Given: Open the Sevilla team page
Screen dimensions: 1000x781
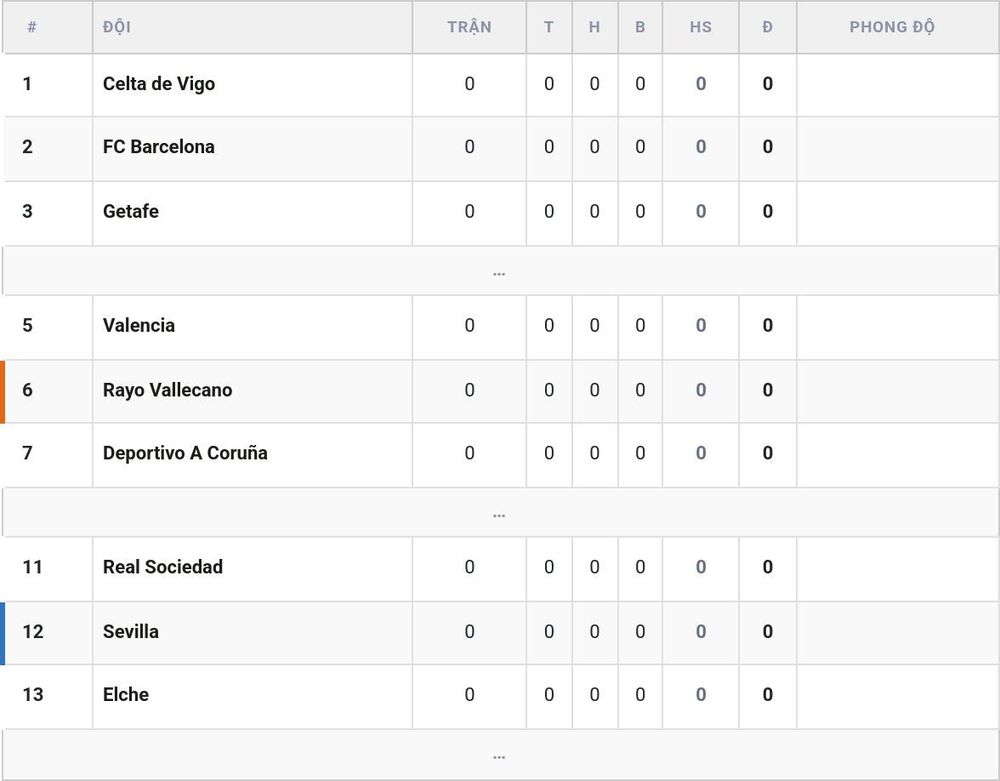Looking at the screenshot, I should point(131,631).
